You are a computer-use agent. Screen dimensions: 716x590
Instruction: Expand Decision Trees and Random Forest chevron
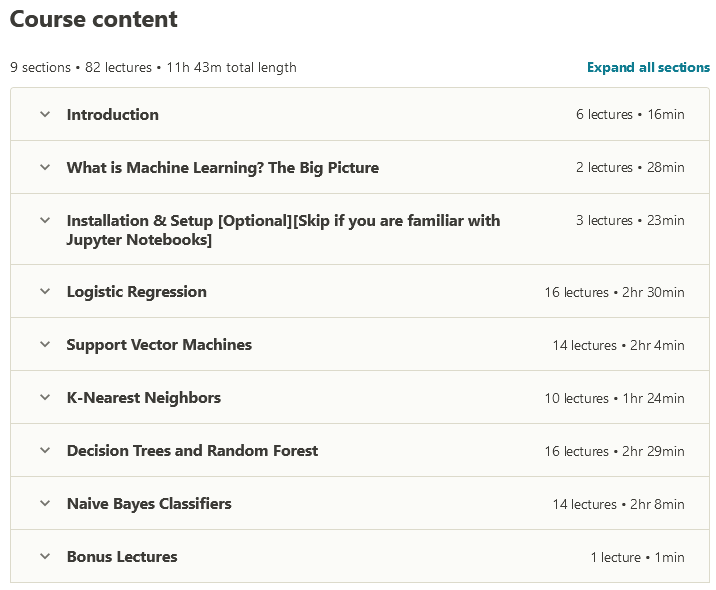click(44, 450)
